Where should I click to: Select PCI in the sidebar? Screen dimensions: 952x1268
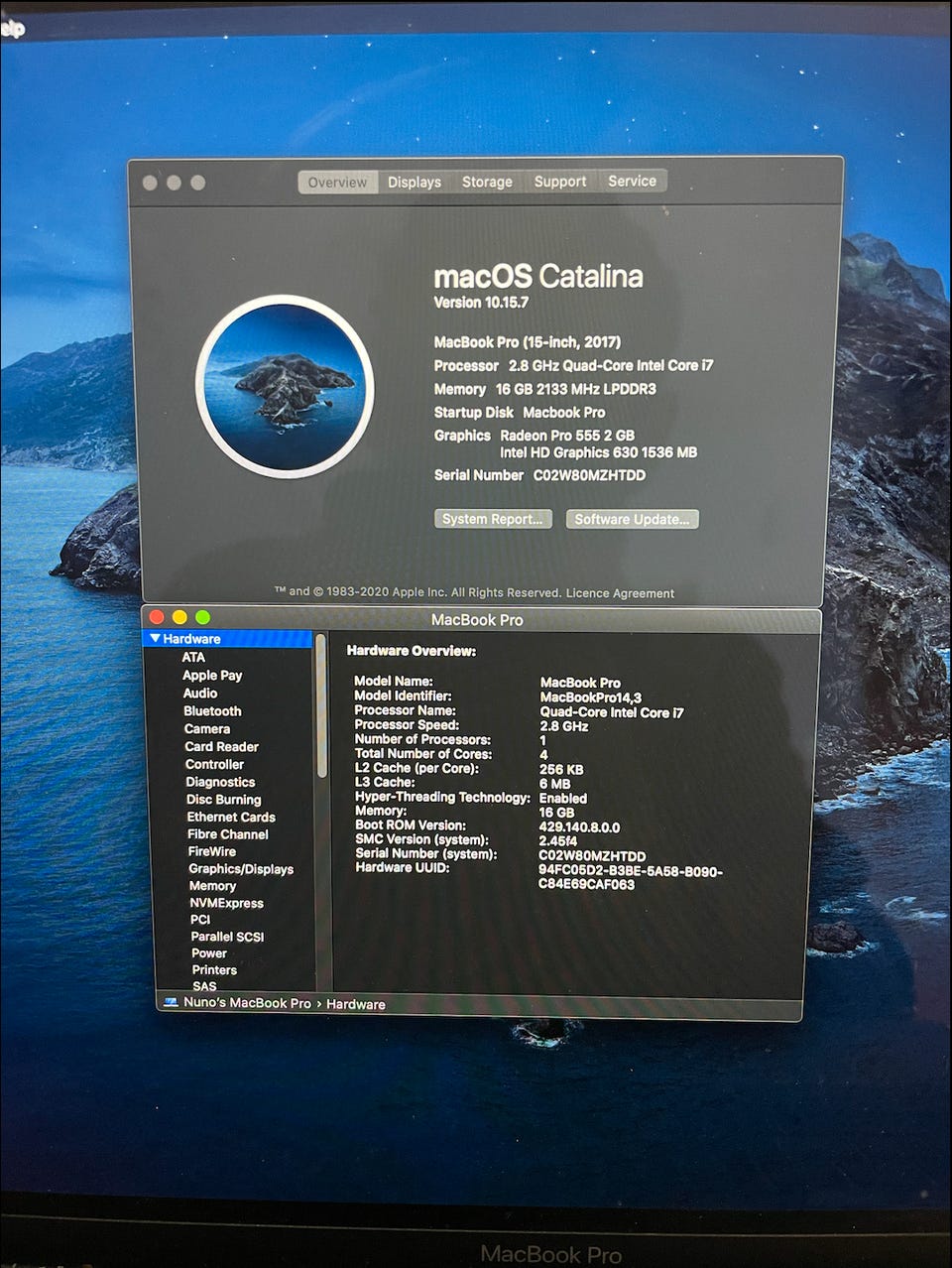200,920
